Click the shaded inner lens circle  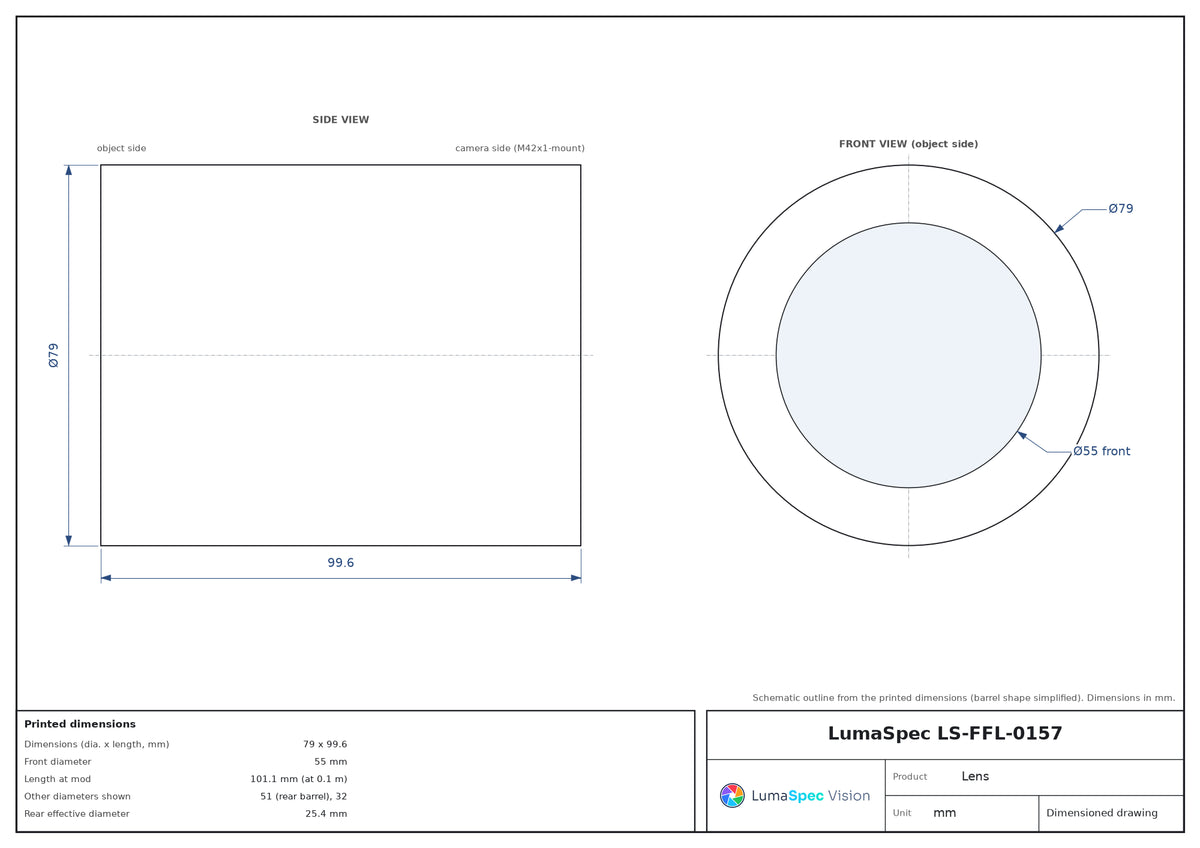point(908,355)
